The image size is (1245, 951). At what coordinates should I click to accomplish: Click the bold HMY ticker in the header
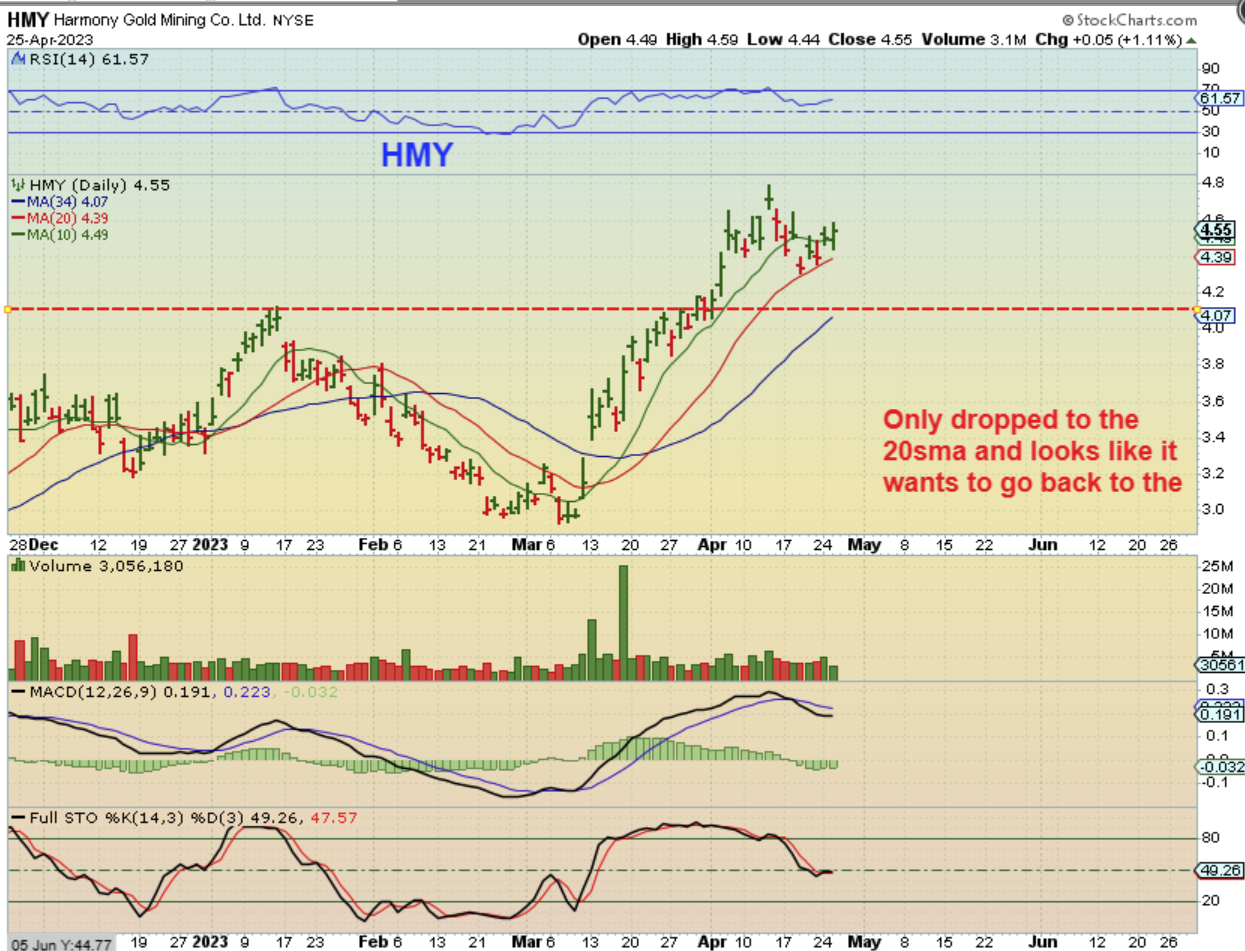[27, 20]
